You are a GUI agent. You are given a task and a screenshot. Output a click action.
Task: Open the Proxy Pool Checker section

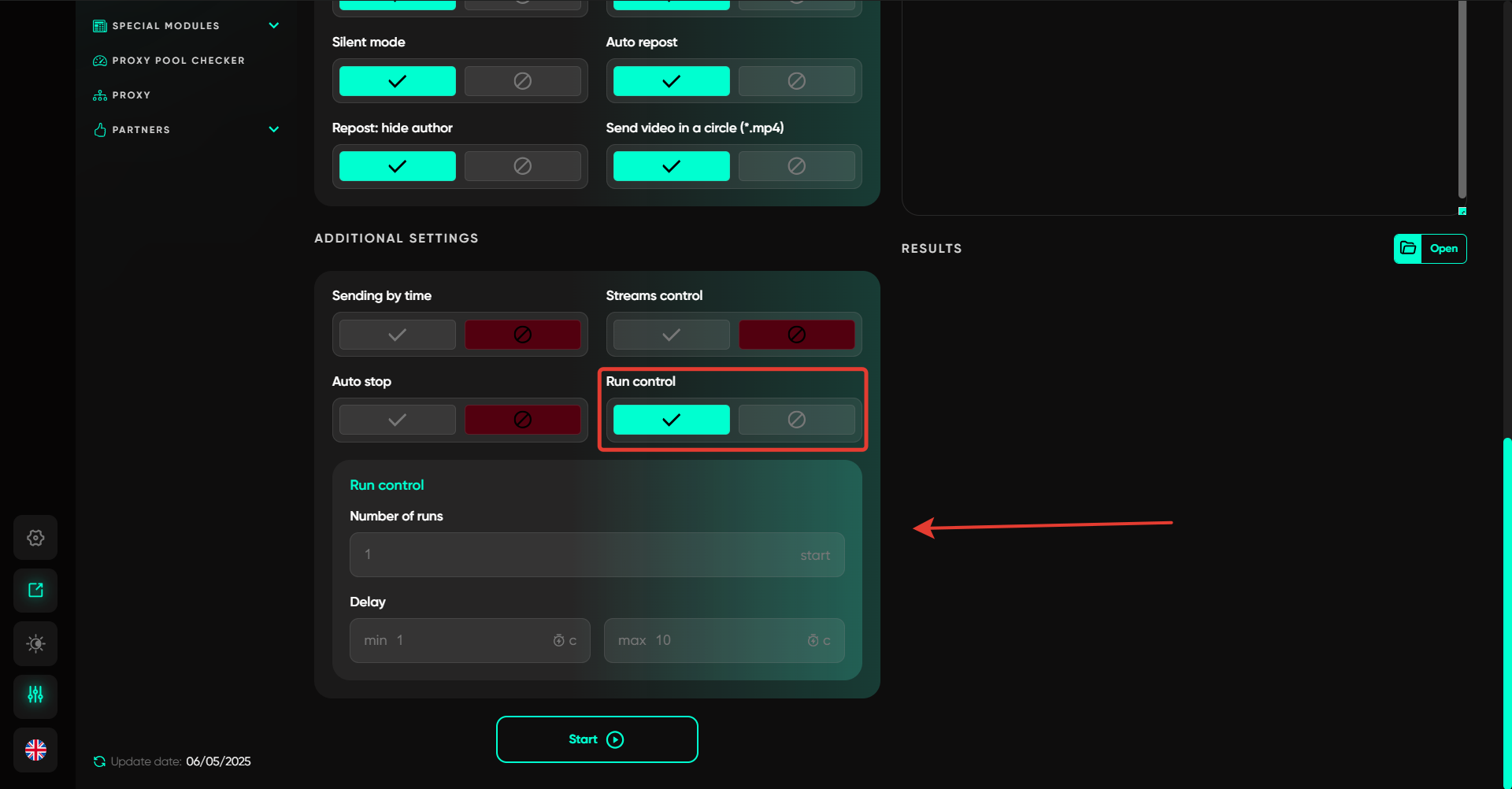pos(178,61)
